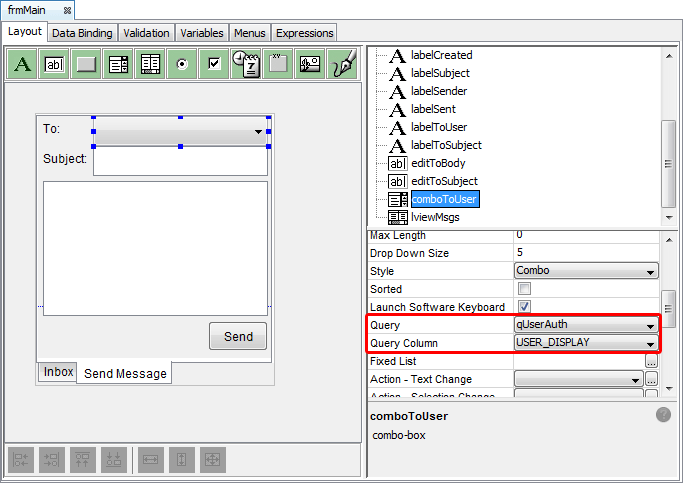
Task: Toggle the Sorted checkbox
Action: 524,289
